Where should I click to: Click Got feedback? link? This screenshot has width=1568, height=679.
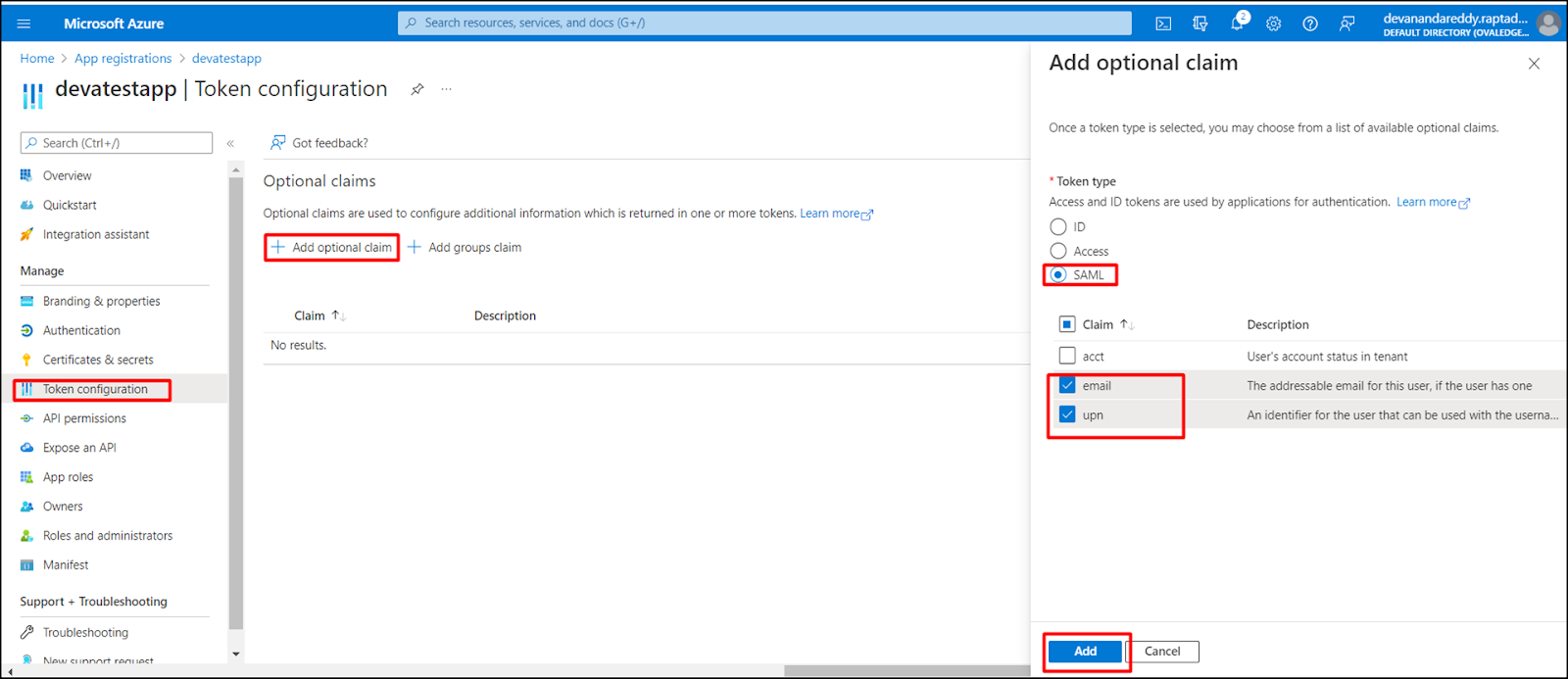319,143
